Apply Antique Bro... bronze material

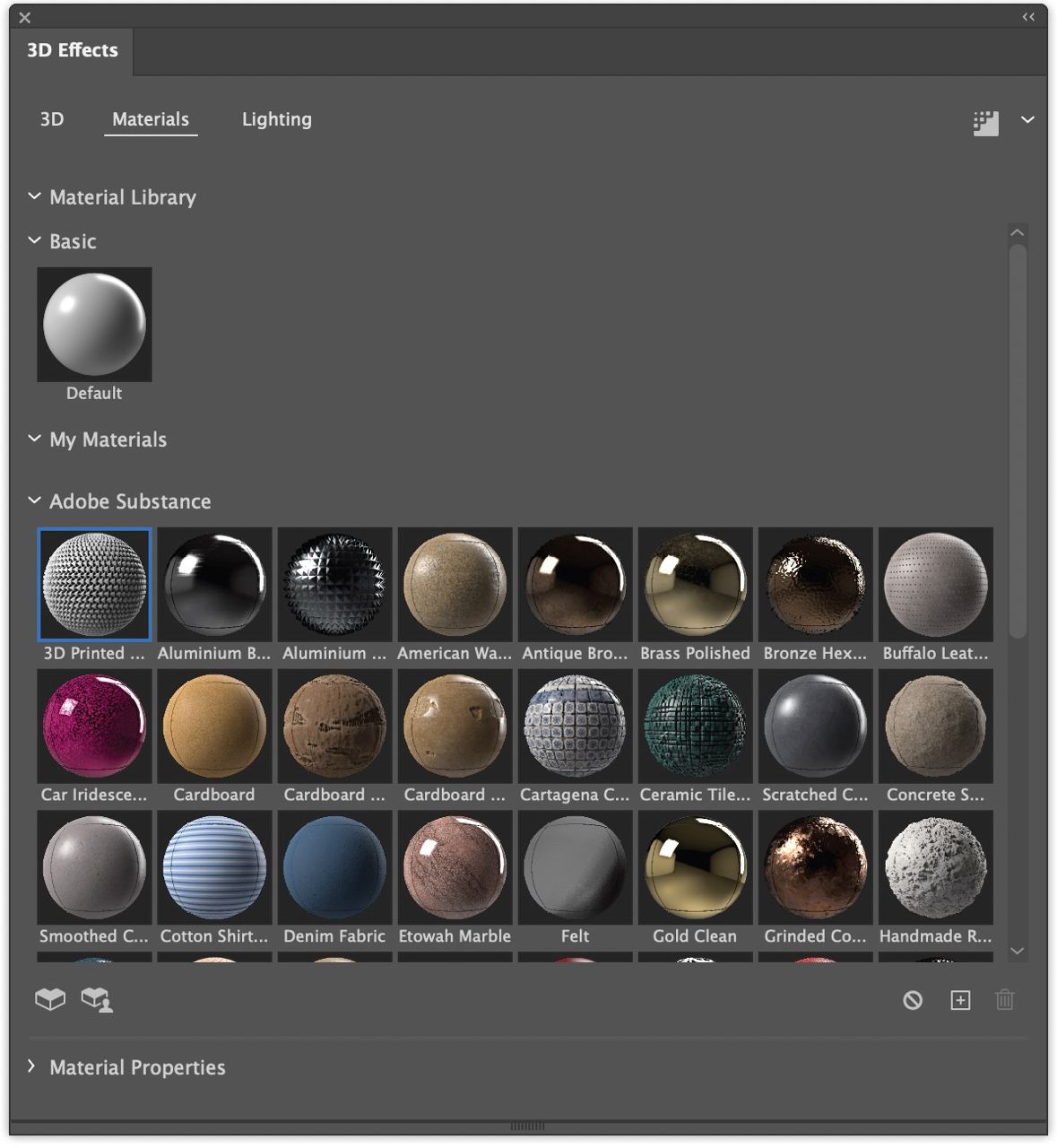[575, 584]
